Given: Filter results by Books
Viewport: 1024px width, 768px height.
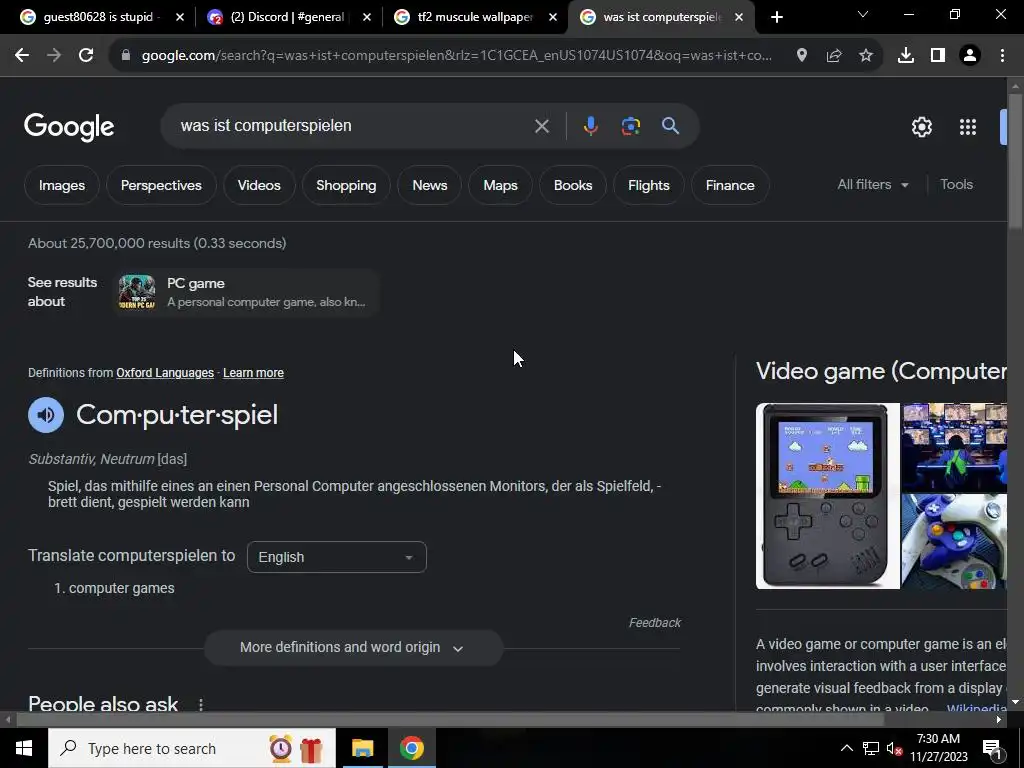Looking at the screenshot, I should 573,185.
